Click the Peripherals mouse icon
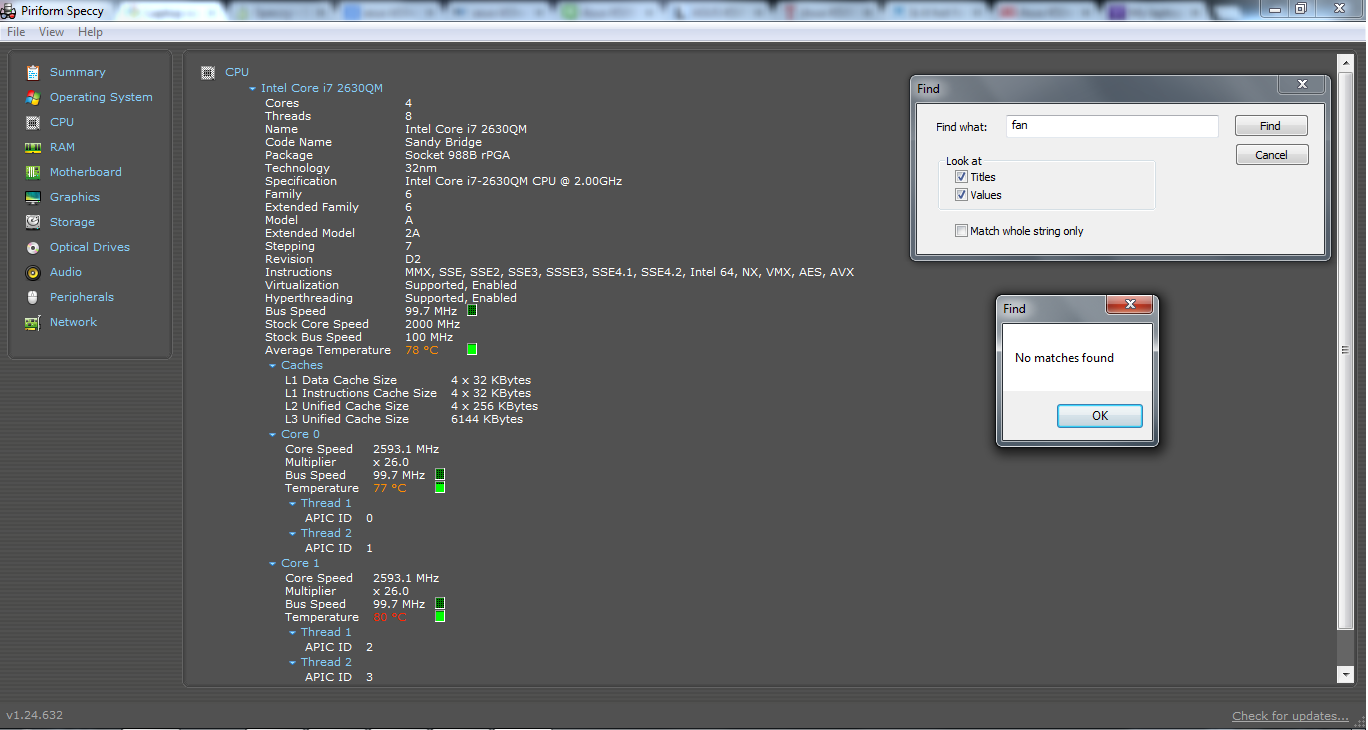Screen dimensions: 1368x730 point(33,297)
